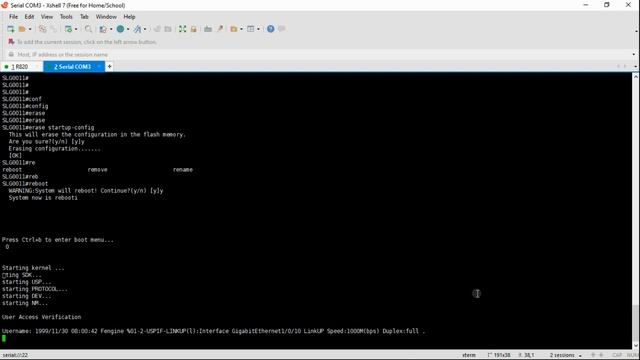Click the Open session folder icon

tap(22, 29)
